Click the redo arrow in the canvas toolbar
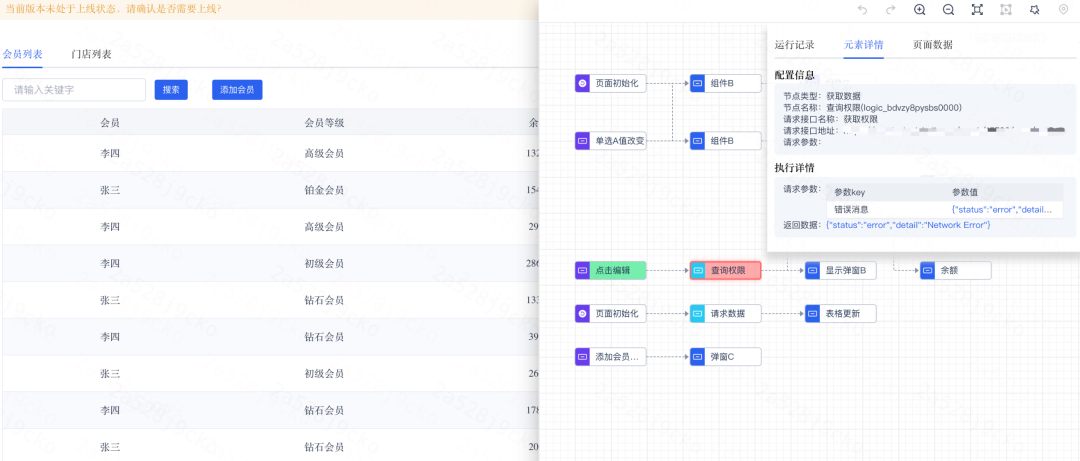This screenshot has width=1080, height=461. pos(890,10)
